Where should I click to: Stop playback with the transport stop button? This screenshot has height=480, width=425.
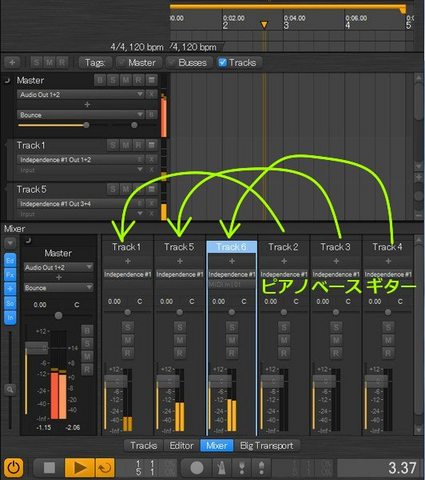pyautogui.click(x=49, y=468)
